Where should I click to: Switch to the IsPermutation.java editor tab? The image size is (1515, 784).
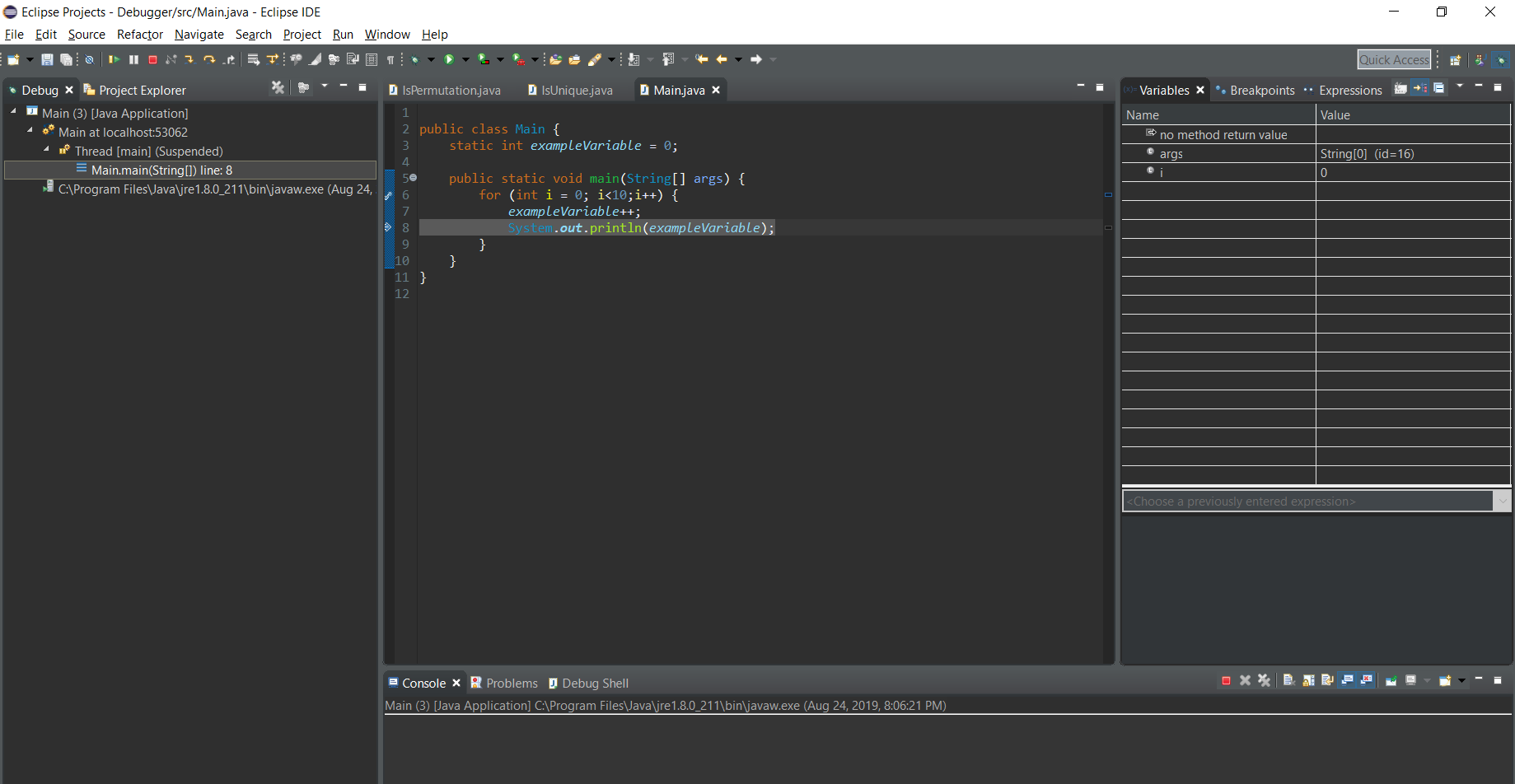[445, 90]
